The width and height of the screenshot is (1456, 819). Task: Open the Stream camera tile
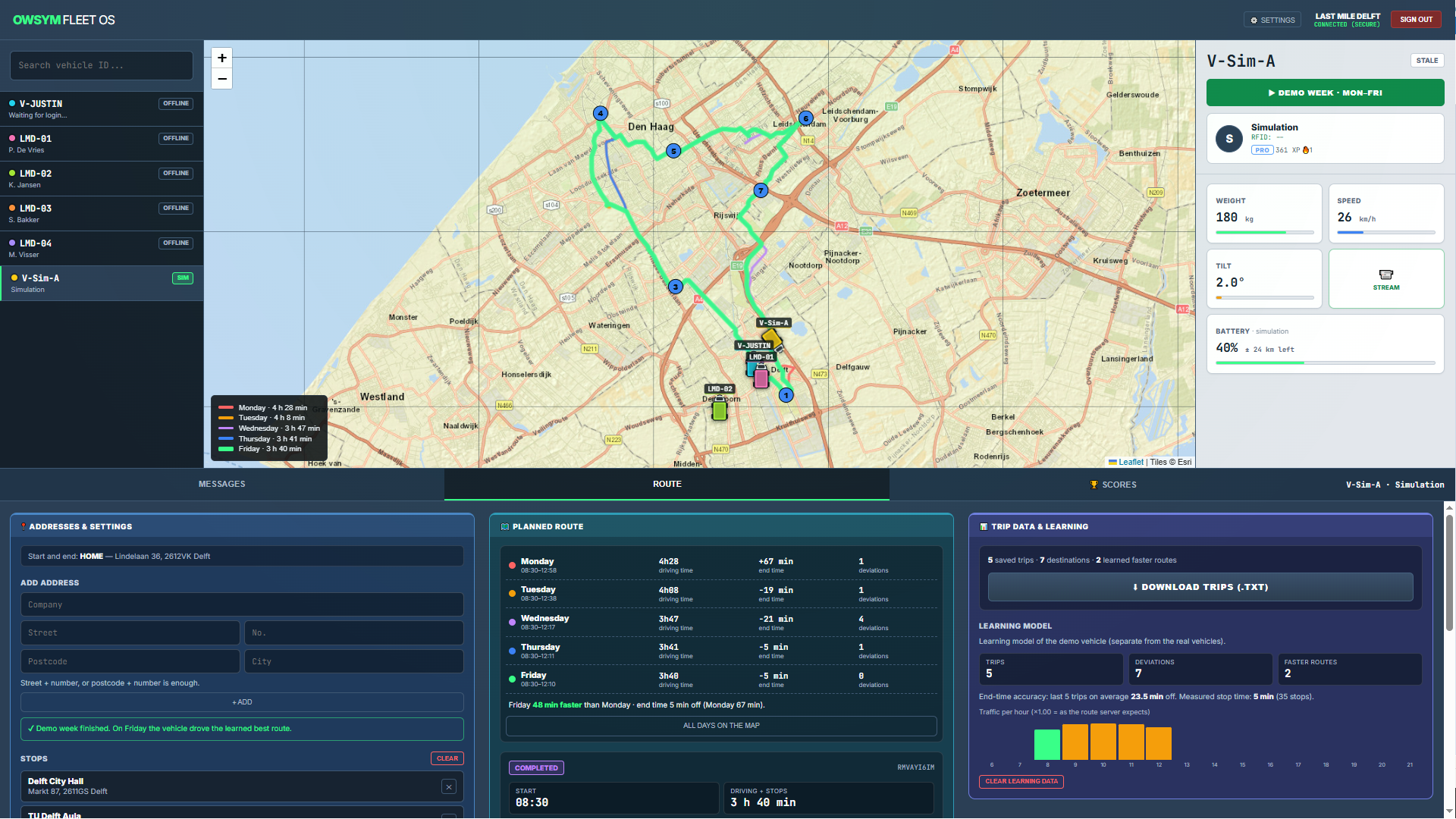(x=1386, y=279)
